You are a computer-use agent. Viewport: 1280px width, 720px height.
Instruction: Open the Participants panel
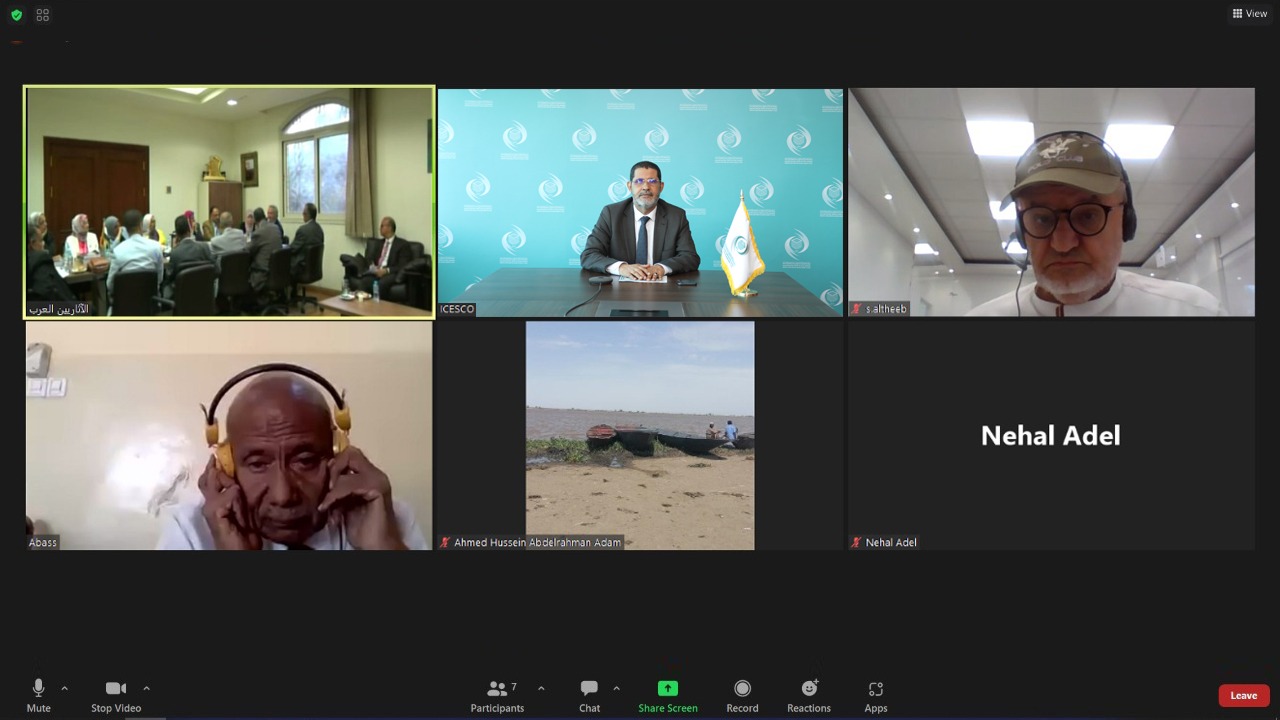coord(497,696)
